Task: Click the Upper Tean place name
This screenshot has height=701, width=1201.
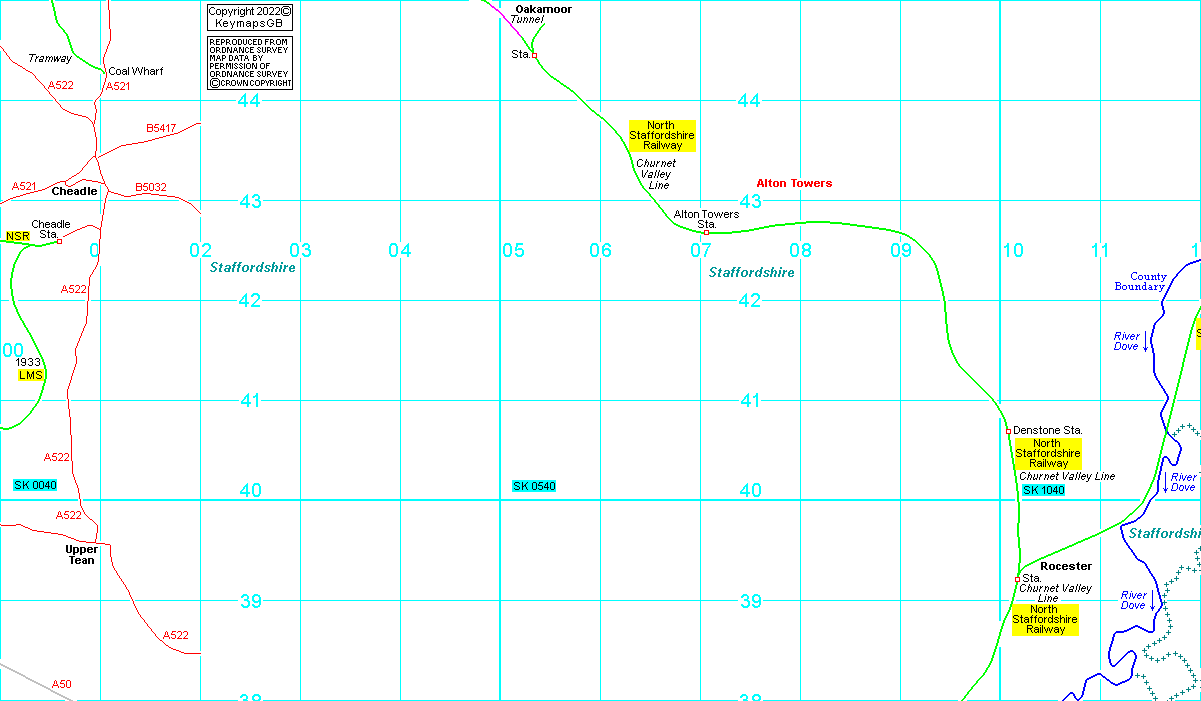Action: [82, 555]
